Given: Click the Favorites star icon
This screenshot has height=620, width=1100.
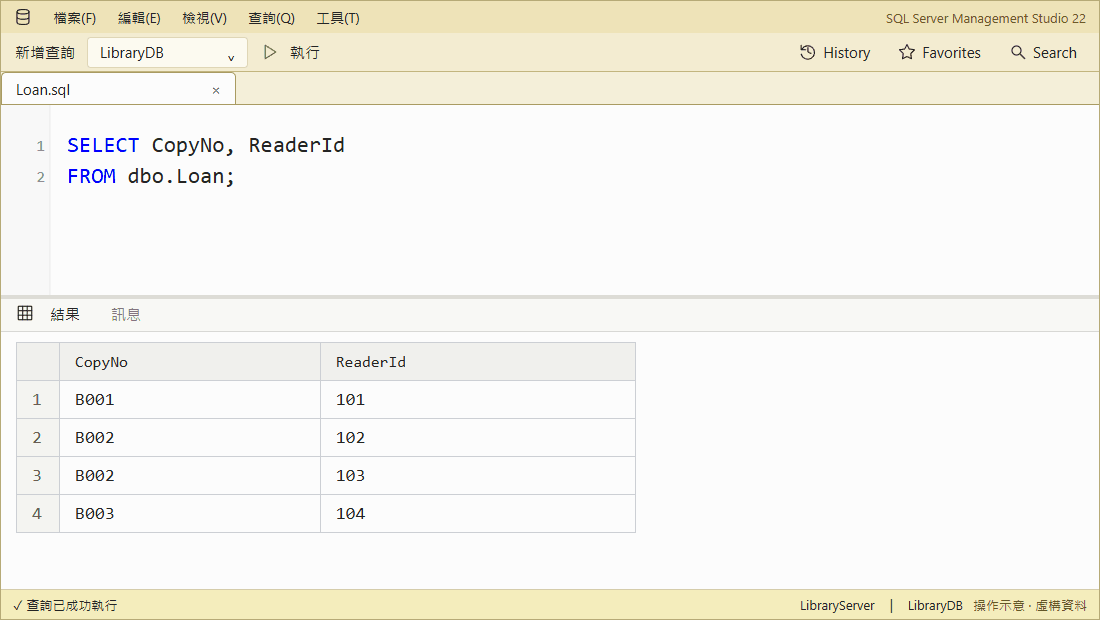Looking at the screenshot, I should coord(907,53).
